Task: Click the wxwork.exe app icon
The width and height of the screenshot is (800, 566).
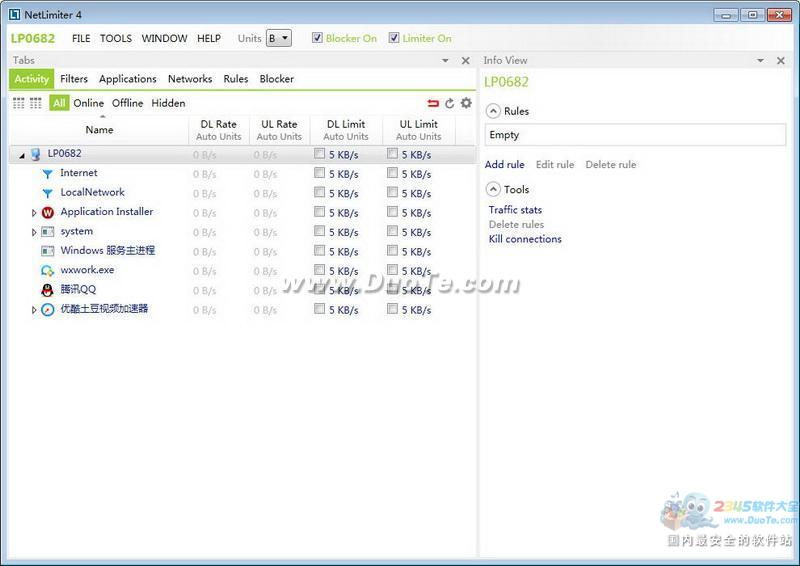Action: tap(47, 271)
